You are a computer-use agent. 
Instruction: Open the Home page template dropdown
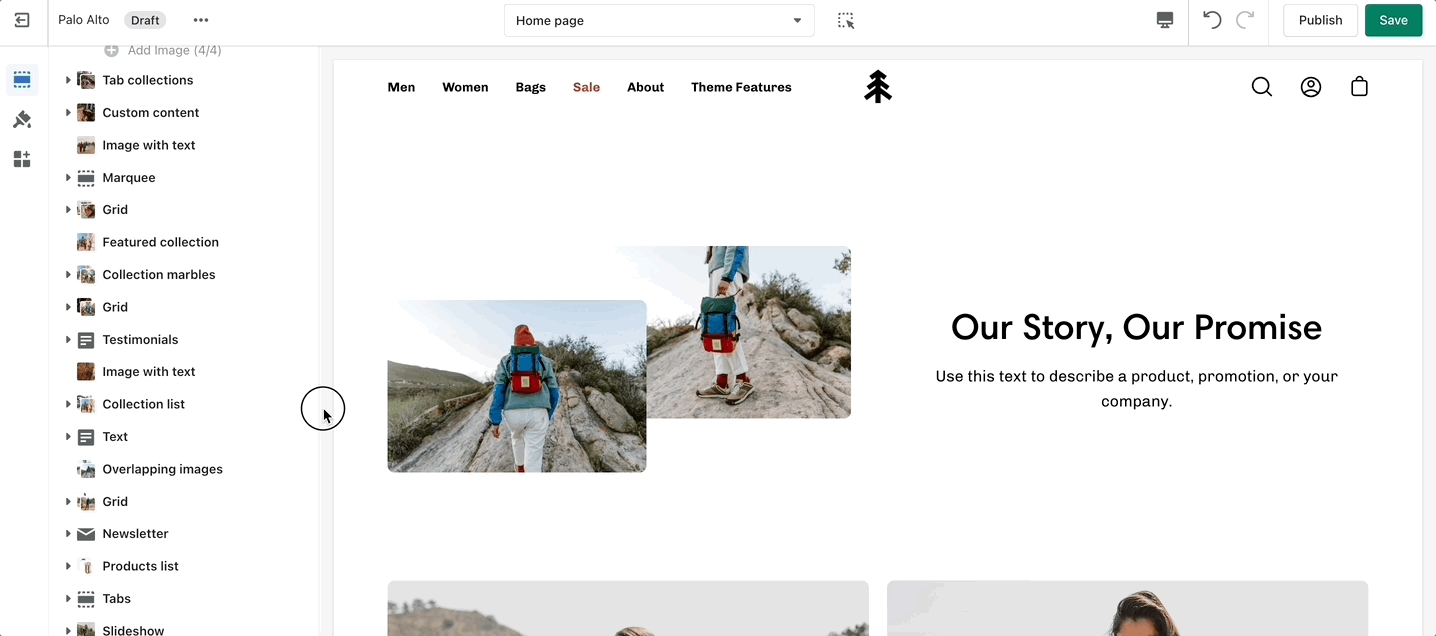(x=659, y=21)
